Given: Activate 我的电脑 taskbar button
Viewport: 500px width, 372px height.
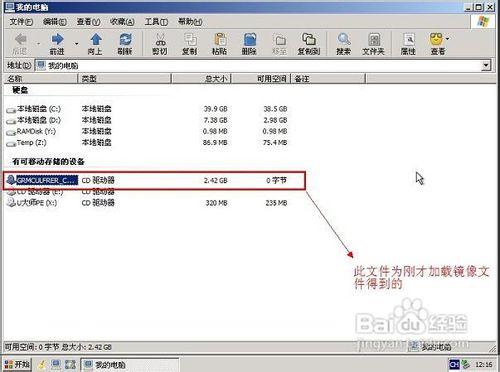Looking at the screenshot, I should pos(130,365).
